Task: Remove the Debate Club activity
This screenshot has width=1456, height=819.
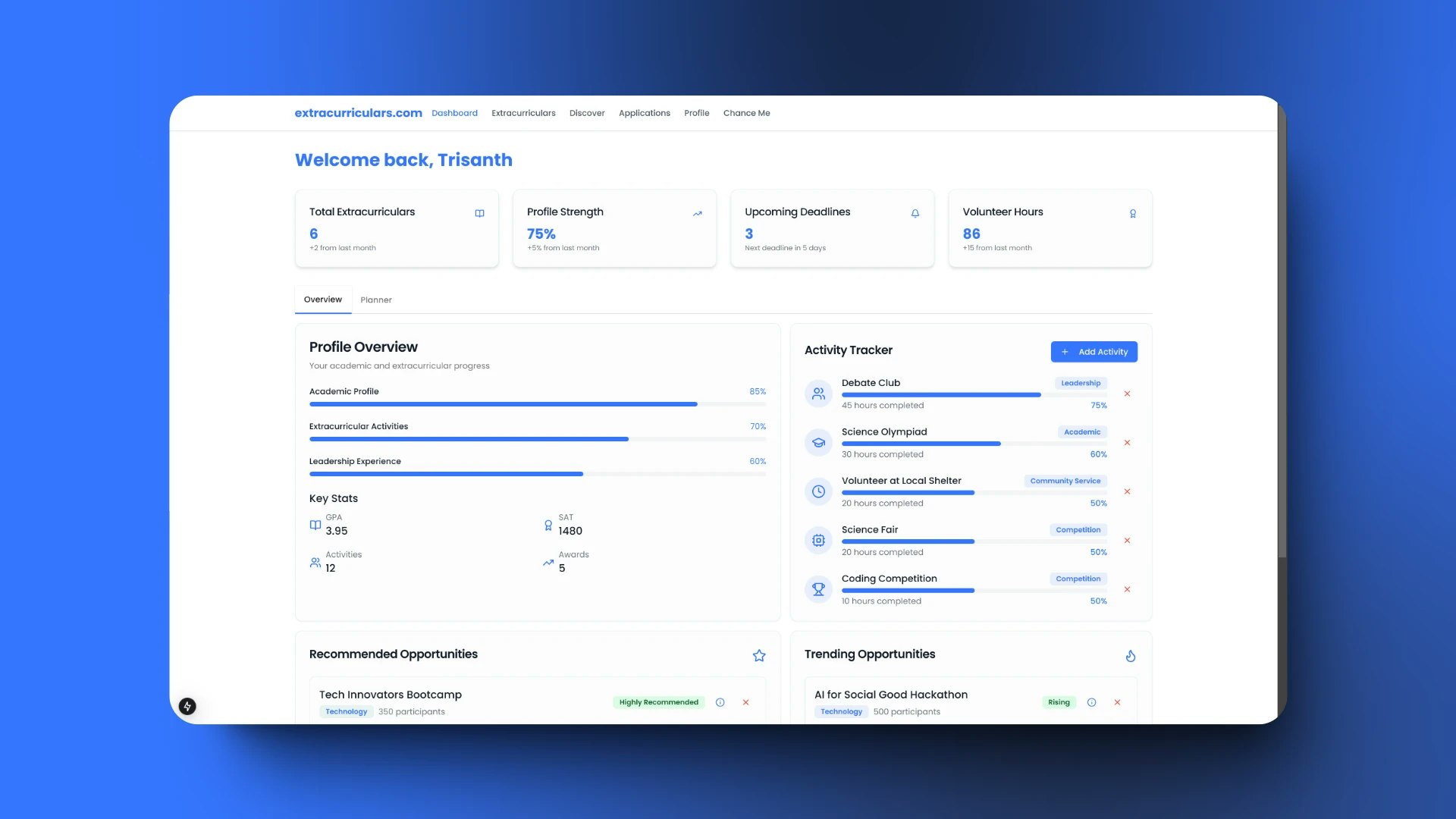Action: tap(1127, 394)
